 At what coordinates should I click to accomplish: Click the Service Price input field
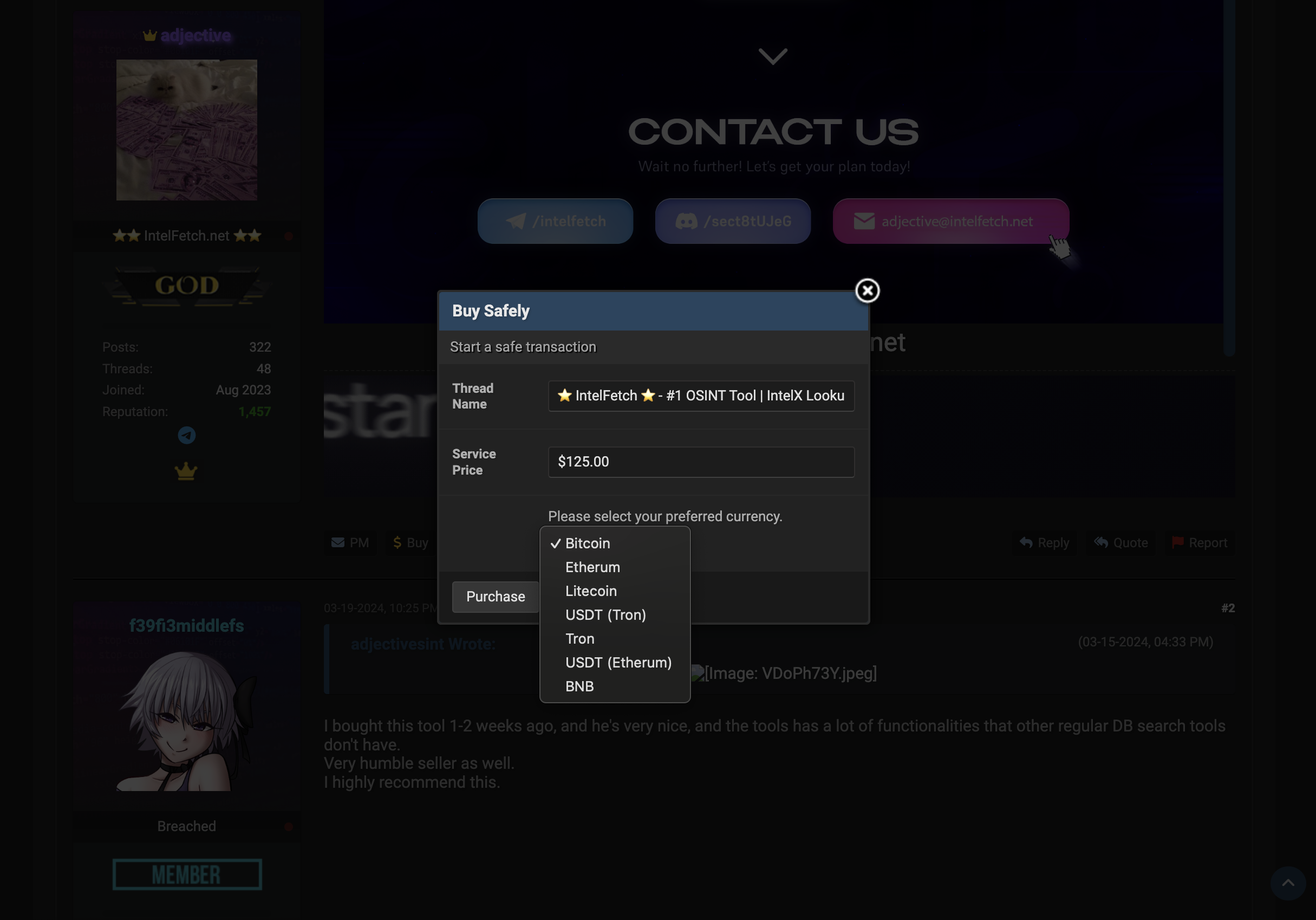pyautogui.click(x=700, y=462)
